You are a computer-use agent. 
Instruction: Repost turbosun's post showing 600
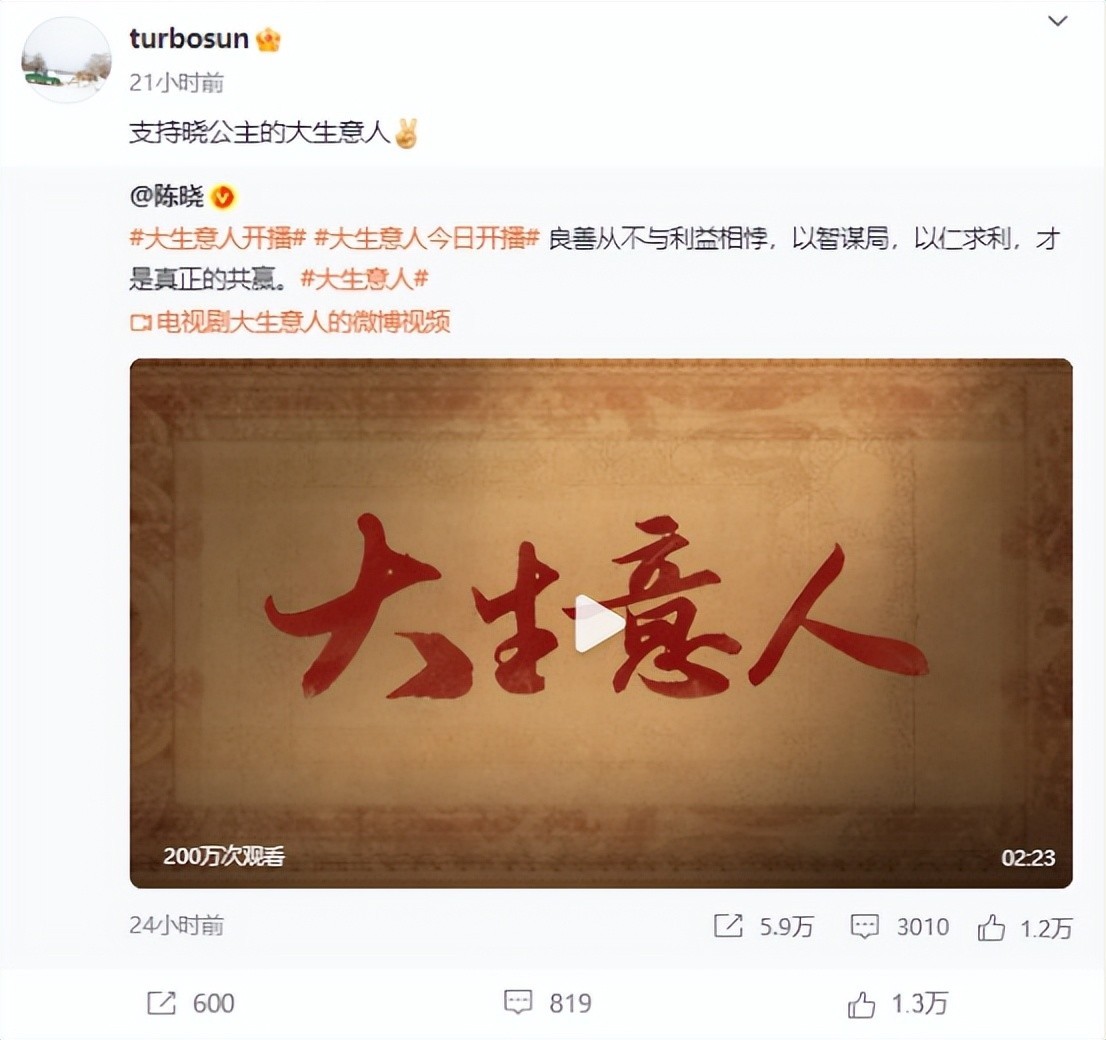tap(190, 1003)
